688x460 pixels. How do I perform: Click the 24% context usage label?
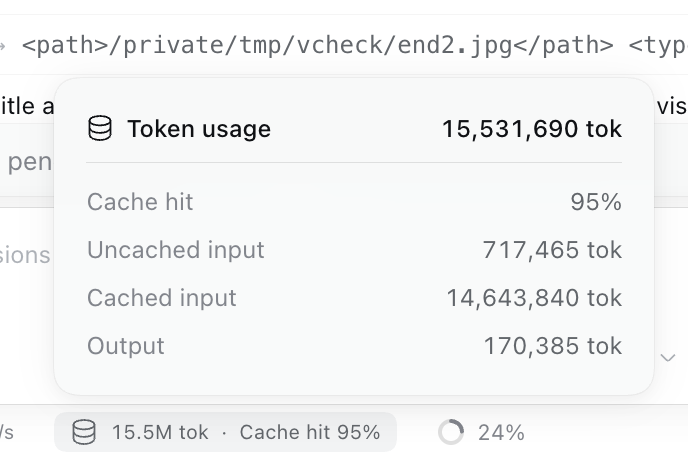click(x=501, y=433)
